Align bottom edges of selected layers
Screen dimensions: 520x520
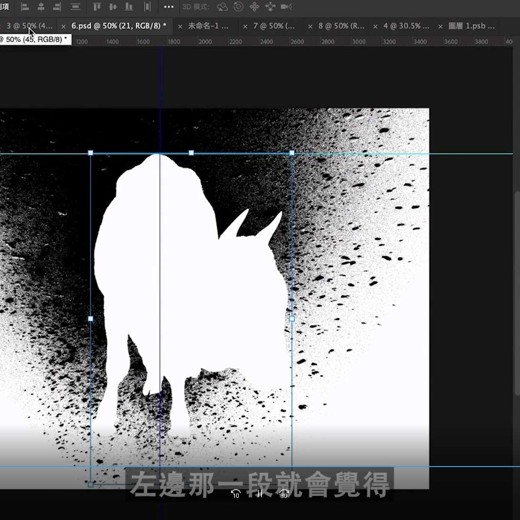[129, 7]
